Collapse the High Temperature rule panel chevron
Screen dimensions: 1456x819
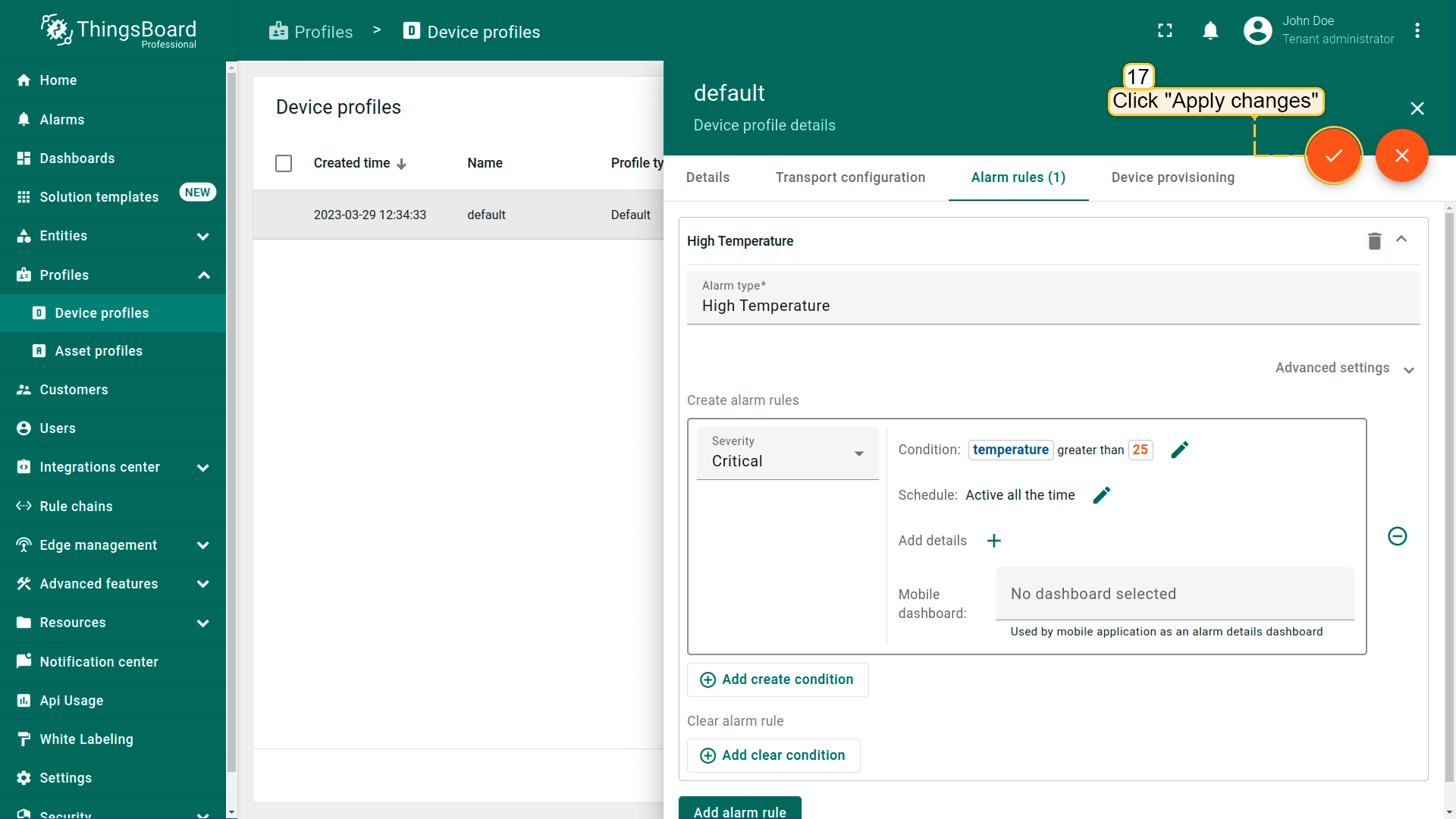pyautogui.click(x=1401, y=240)
